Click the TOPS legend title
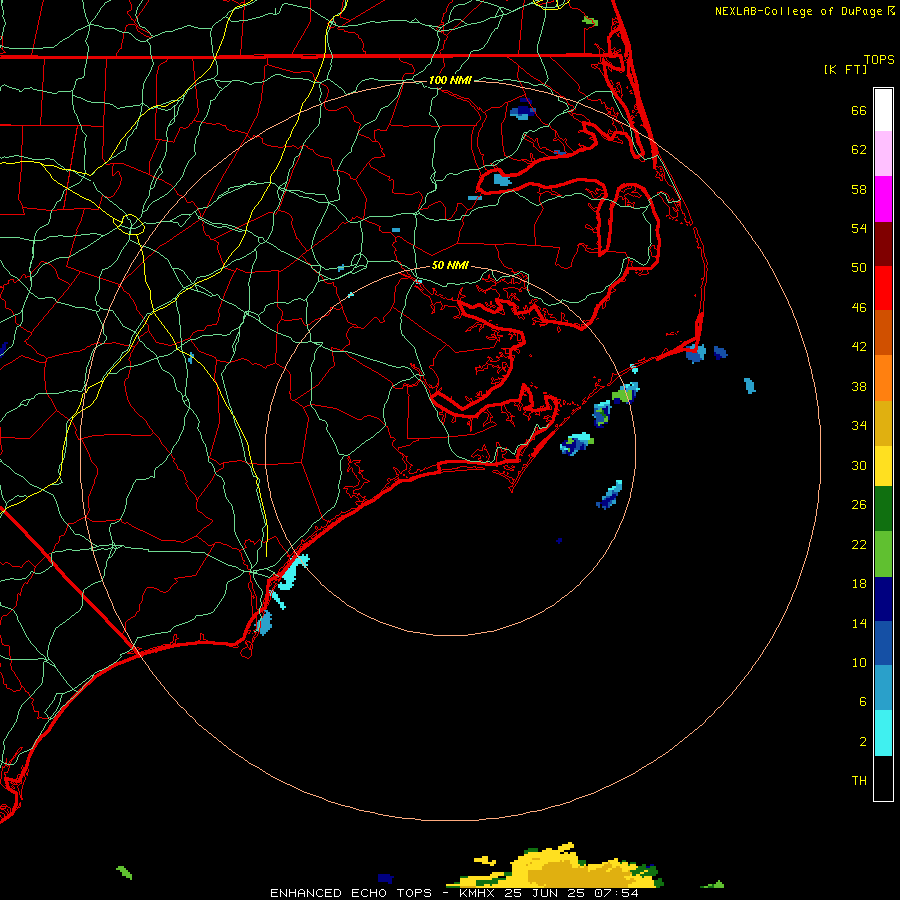This screenshot has height=900, width=900. click(879, 59)
